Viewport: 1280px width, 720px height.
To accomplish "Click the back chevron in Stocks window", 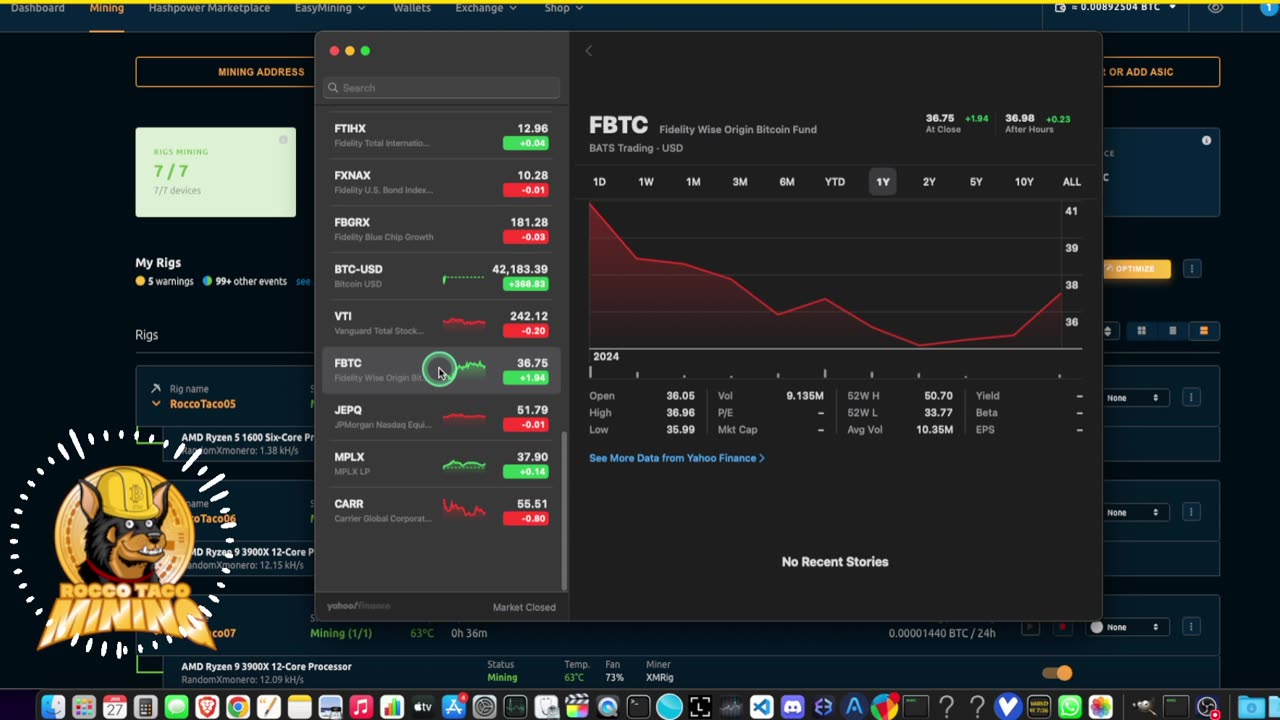I will (x=588, y=51).
